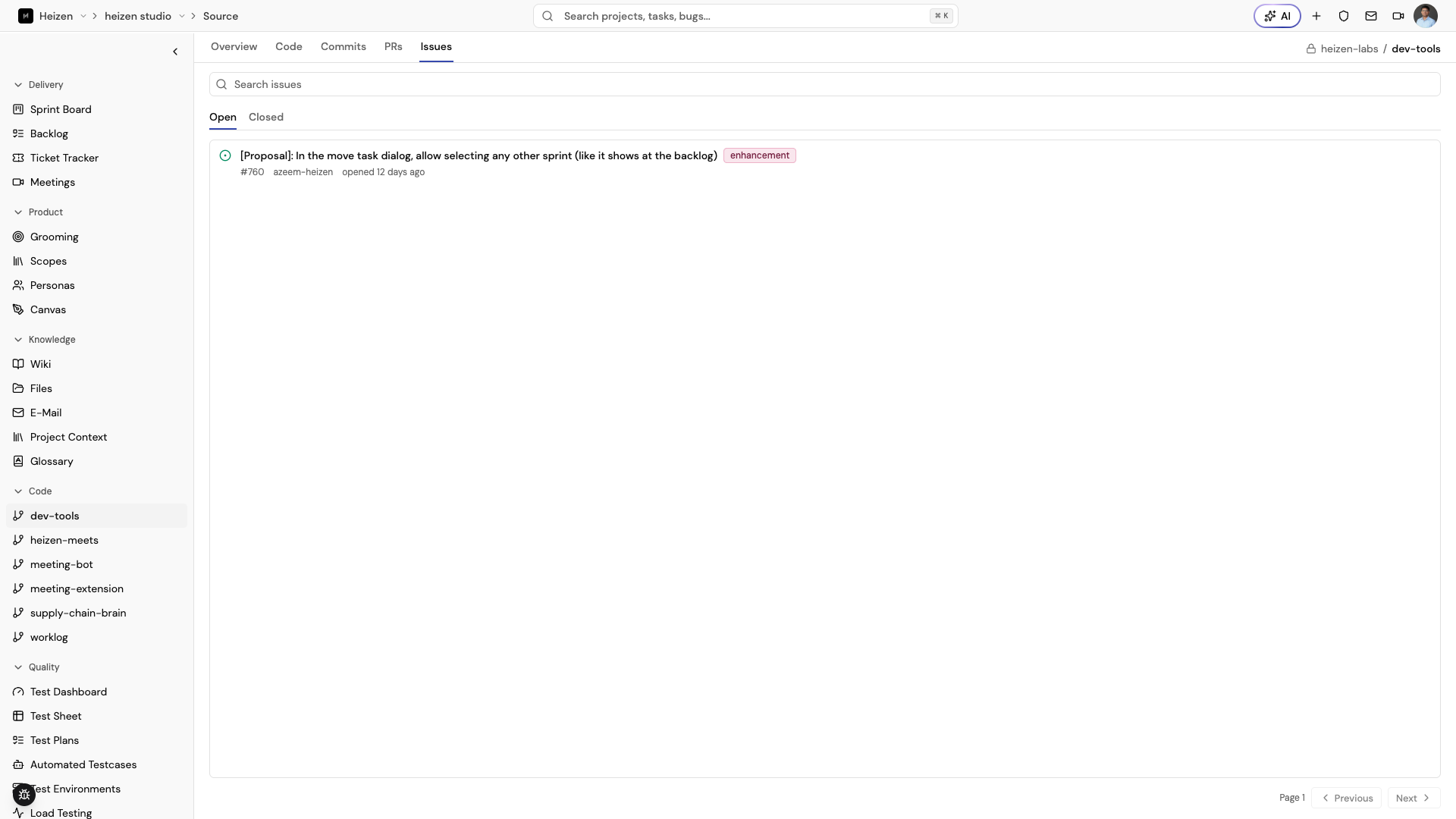Collapse the Delivery section
This screenshot has height=819, width=1456.
38,85
